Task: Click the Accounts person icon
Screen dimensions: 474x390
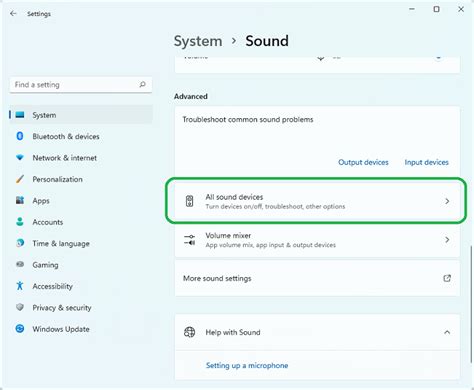Action: [20, 222]
